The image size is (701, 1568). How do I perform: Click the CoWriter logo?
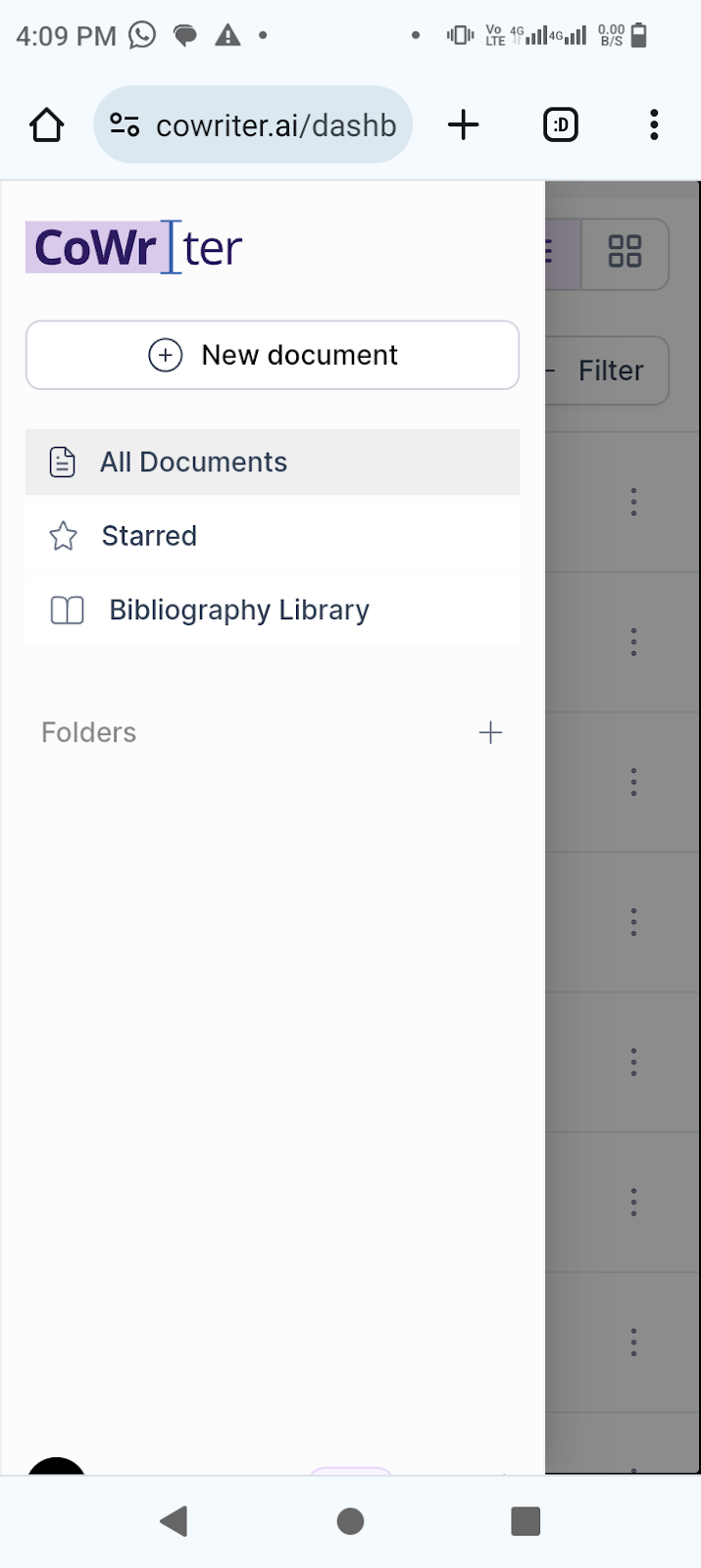(x=134, y=247)
